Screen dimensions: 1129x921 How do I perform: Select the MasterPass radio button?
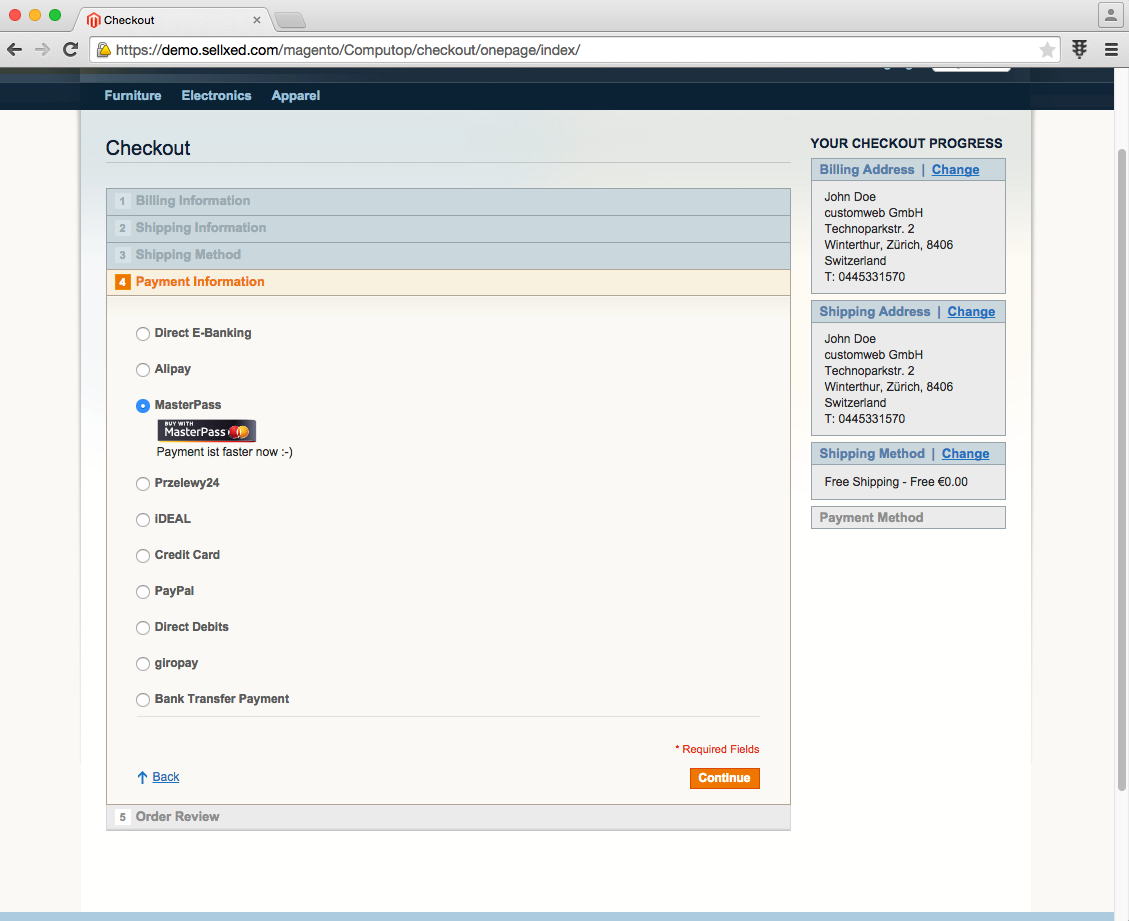click(x=143, y=405)
